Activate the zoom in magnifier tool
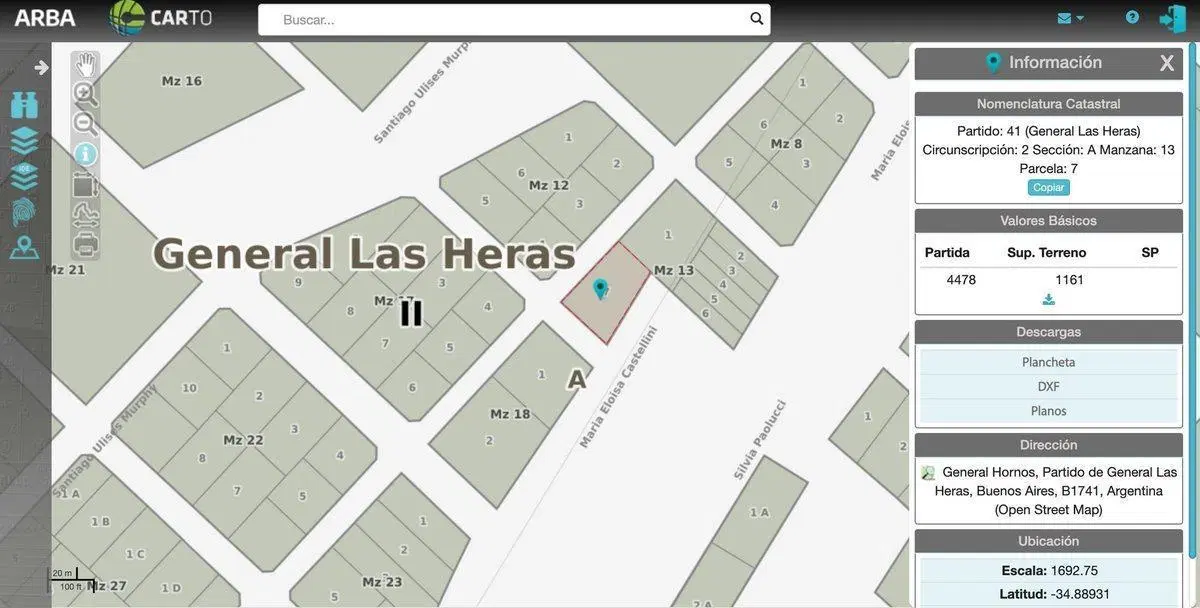Screen dimensions: 1200x608 (x=85, y=94)
